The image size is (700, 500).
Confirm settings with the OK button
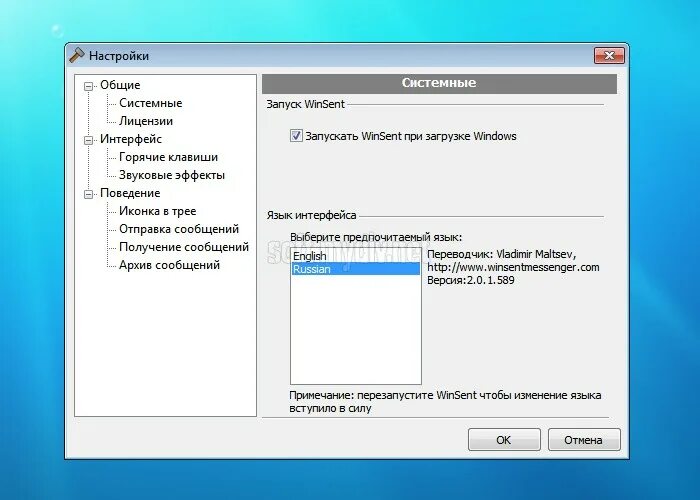[504, 440]
